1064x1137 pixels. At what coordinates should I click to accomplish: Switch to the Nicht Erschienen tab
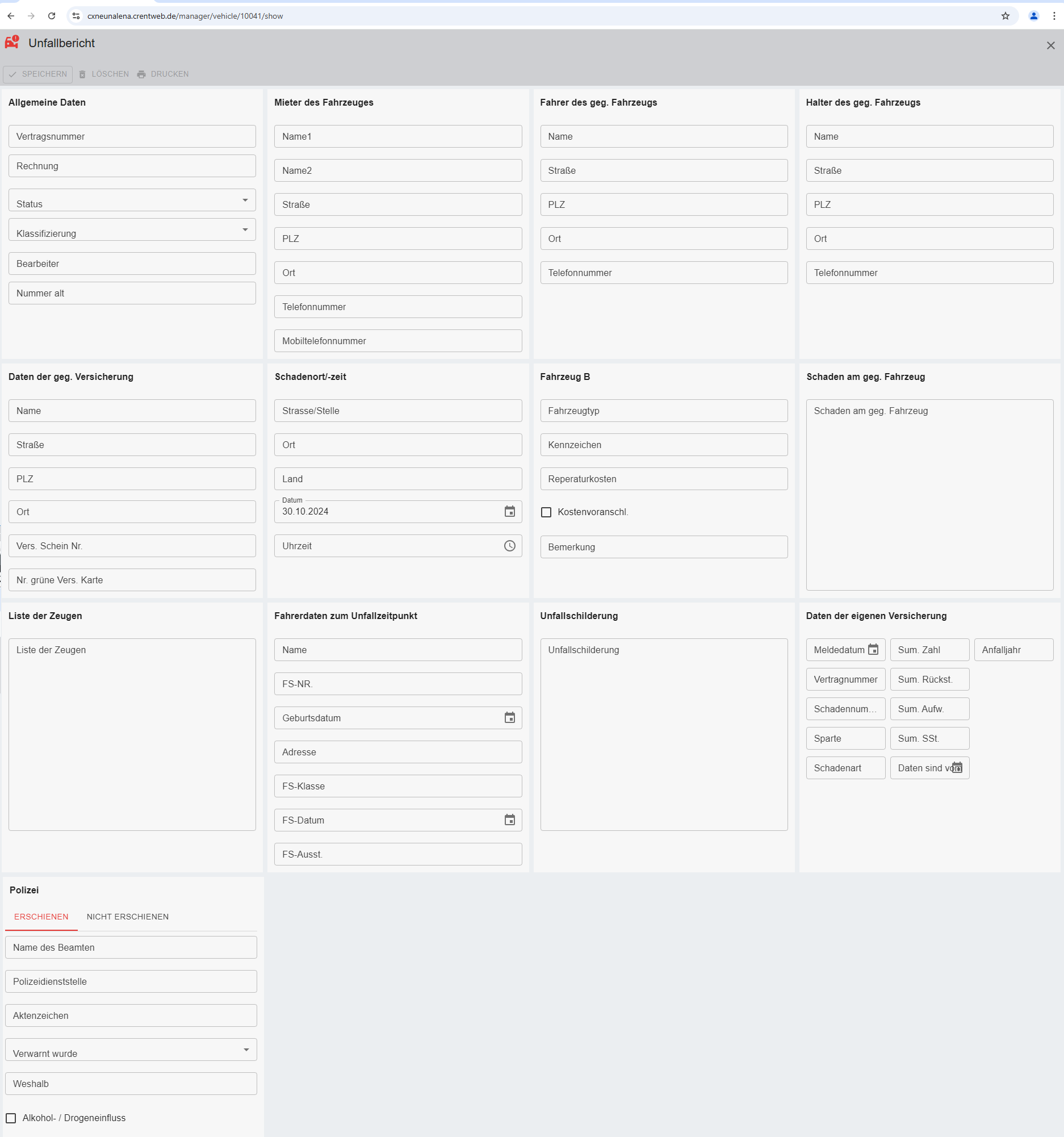pos(128,916)
